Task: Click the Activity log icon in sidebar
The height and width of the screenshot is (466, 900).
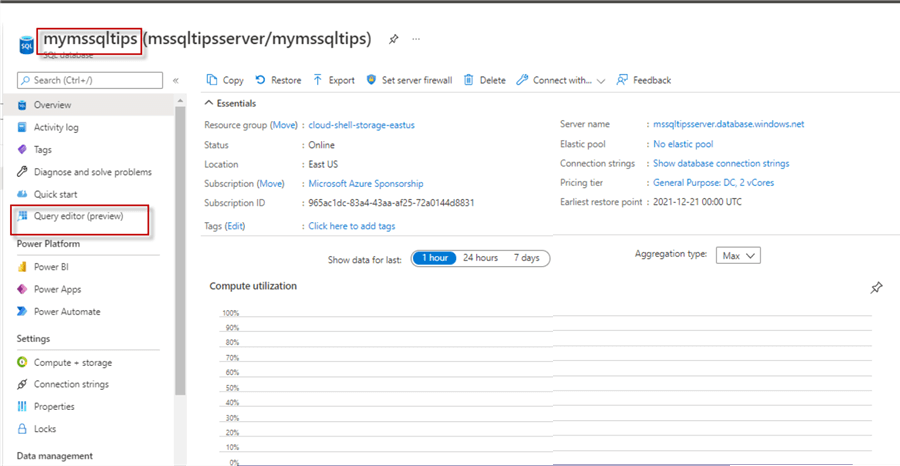Action: tap(22, 127)
